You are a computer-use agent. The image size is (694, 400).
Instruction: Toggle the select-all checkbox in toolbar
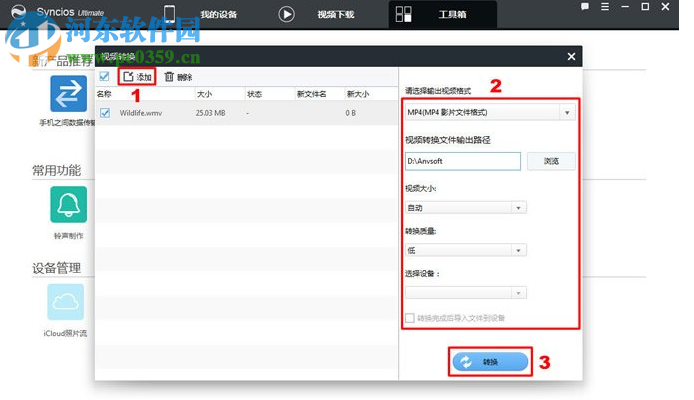104,77
